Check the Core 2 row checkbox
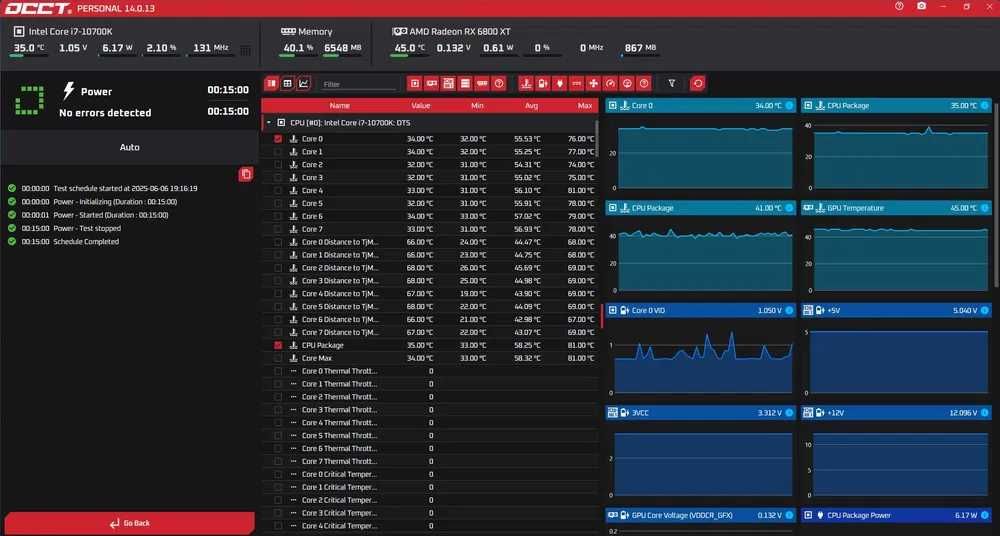Viewport: 1000px width, 536px height. tap(278, 165)
